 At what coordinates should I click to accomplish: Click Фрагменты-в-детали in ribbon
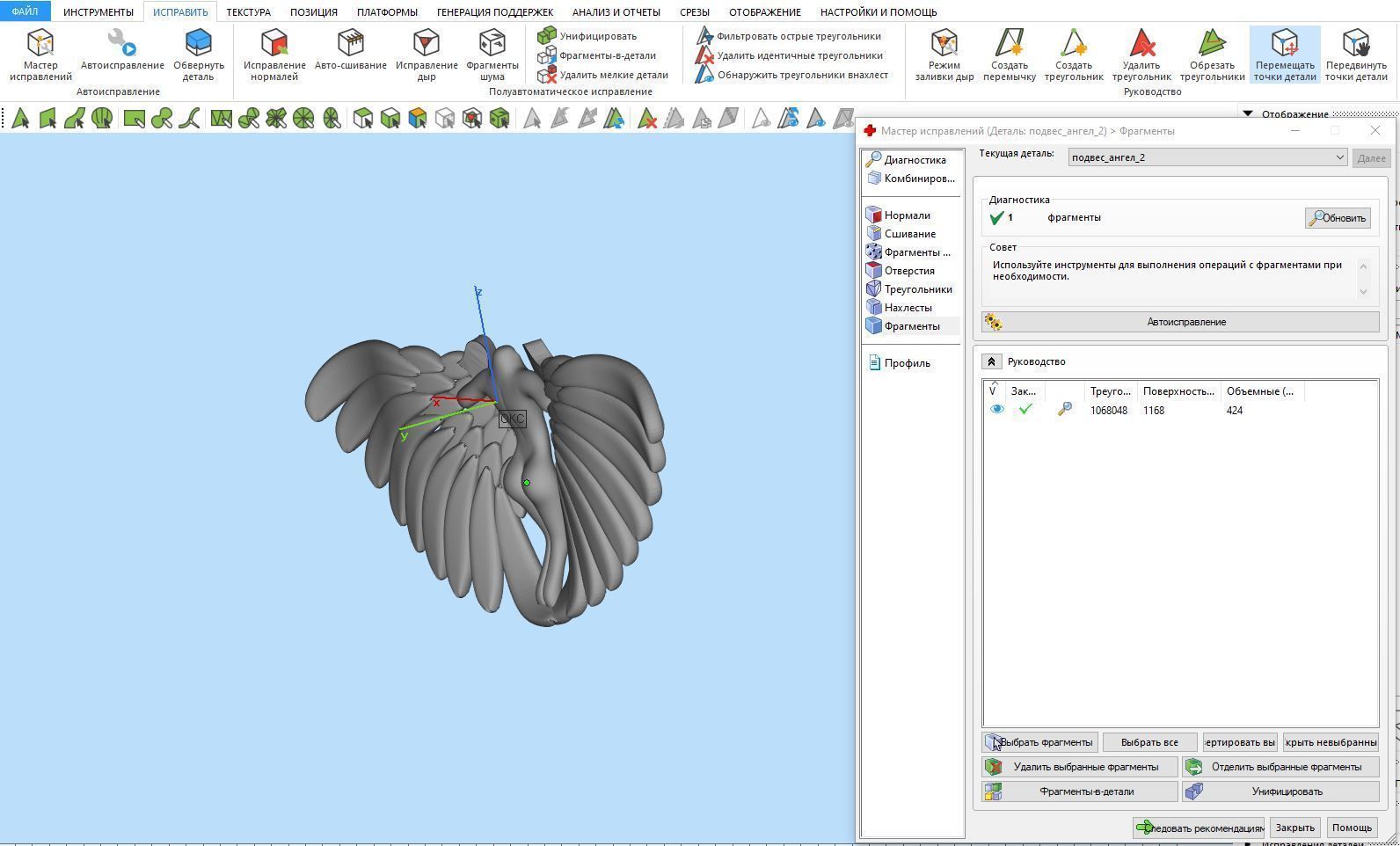coord(597,55)
